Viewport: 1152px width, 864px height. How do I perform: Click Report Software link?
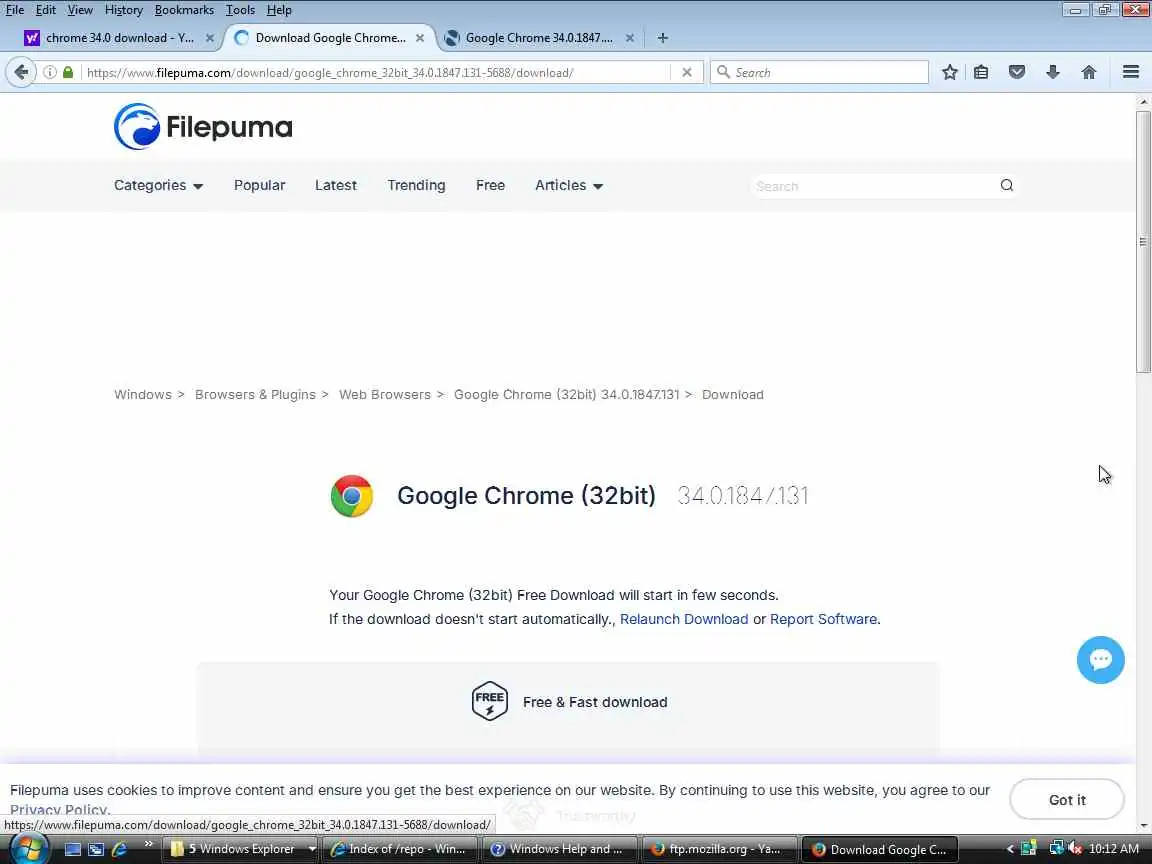tap(823, 619)
